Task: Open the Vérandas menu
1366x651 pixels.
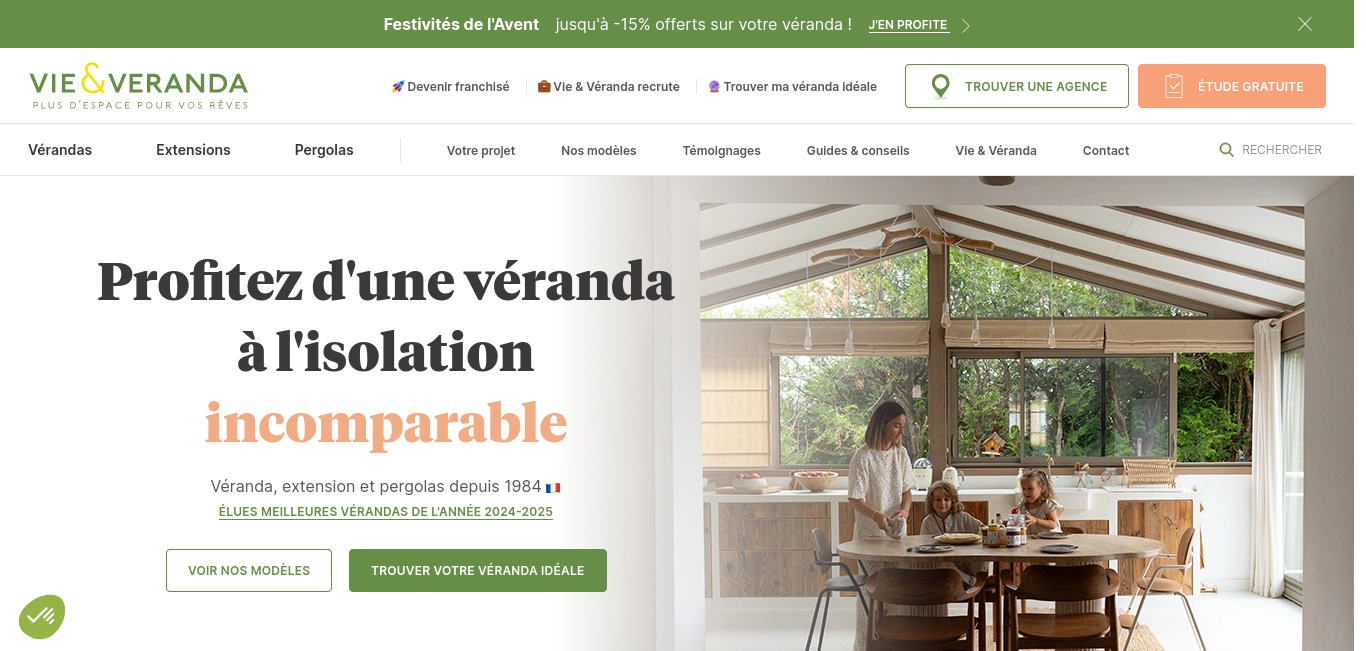Action: pos(60,150)
